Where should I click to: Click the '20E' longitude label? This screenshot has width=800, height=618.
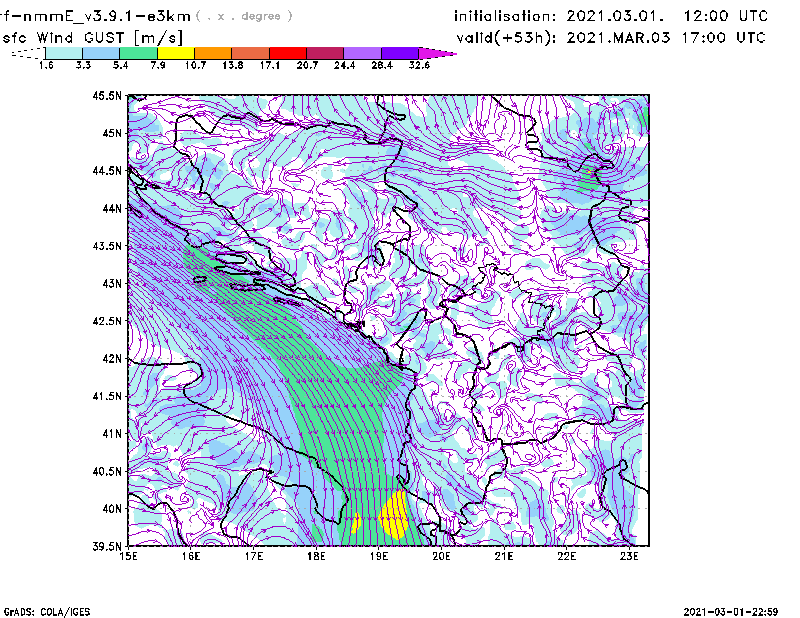pyautogui.click(x=441, y=556)
